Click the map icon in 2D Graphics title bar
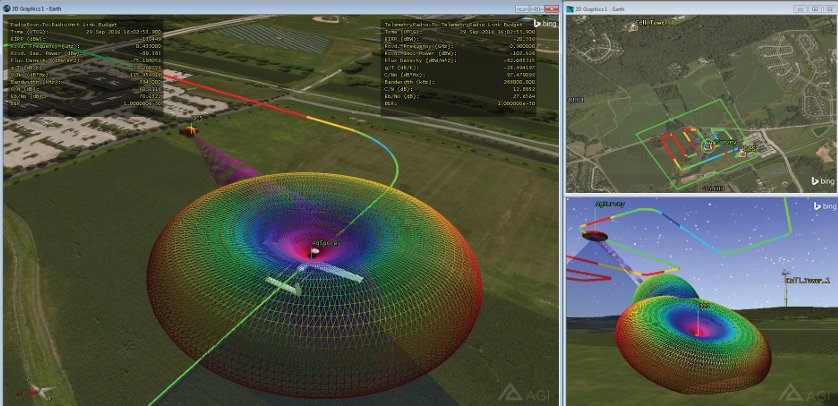The width and height of the screenshot is (838, 406). pyautogui.click(x=570, y=9)
